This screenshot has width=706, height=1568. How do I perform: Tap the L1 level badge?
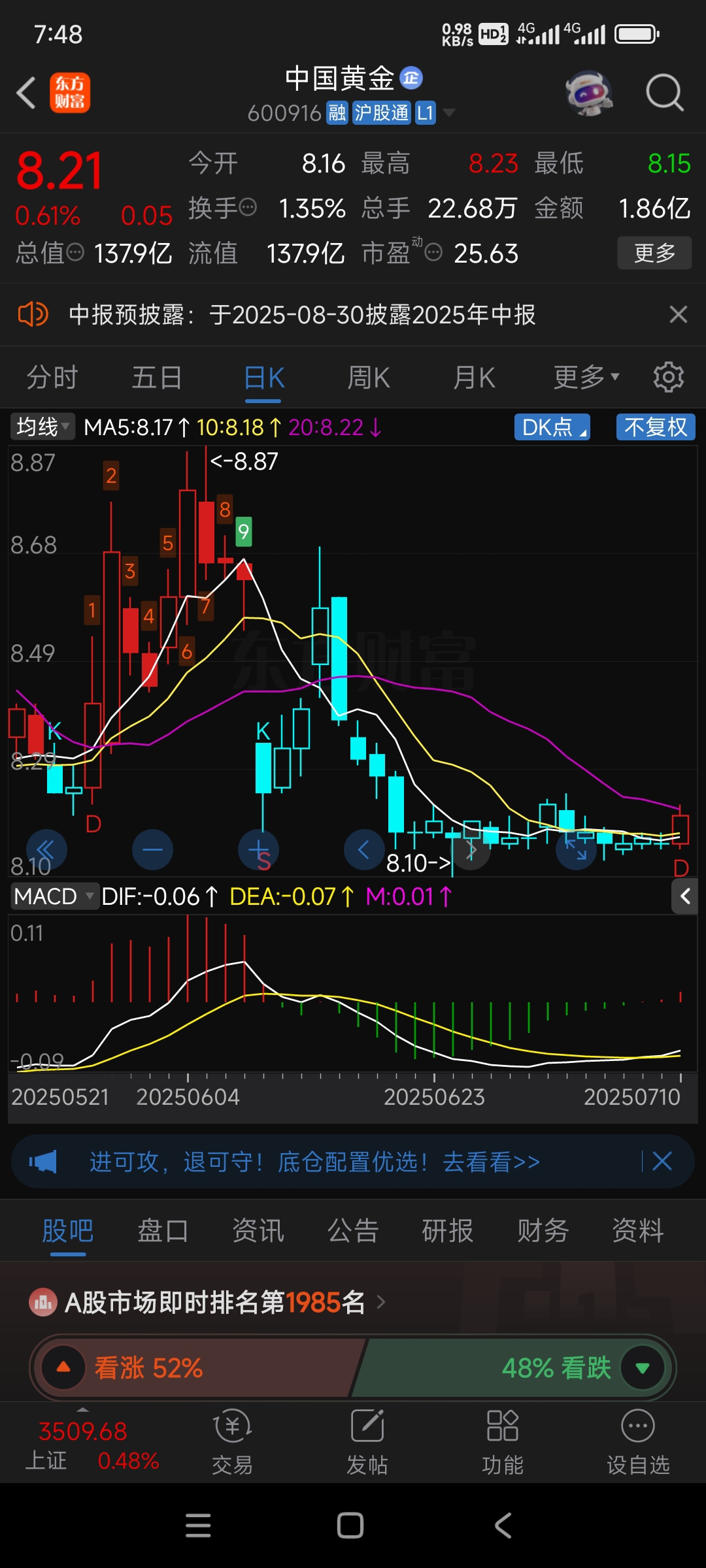pos(426,113)
